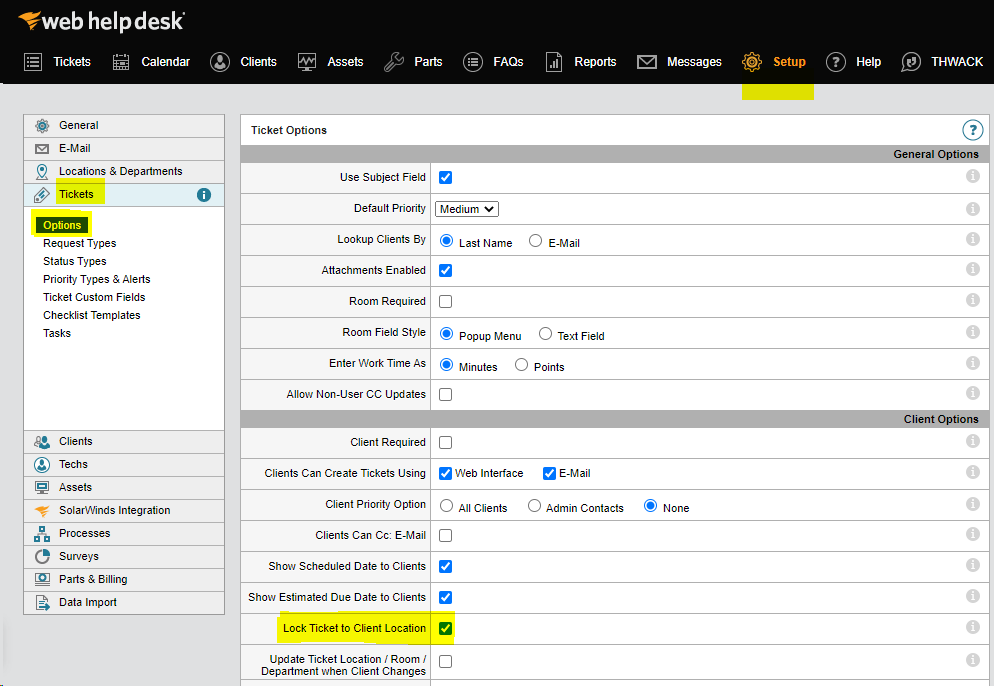The image size is (994, 686).
Task: Open Request Types under Tickets
Action: coord(79,243)
